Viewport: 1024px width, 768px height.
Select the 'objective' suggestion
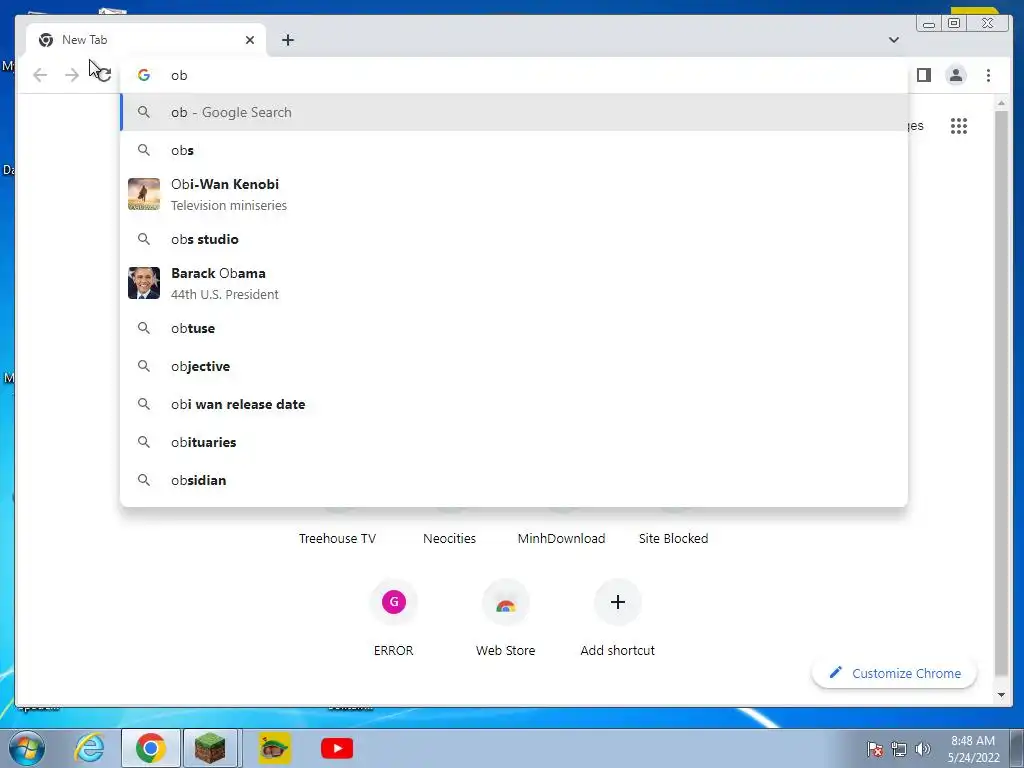coord(514,366)
